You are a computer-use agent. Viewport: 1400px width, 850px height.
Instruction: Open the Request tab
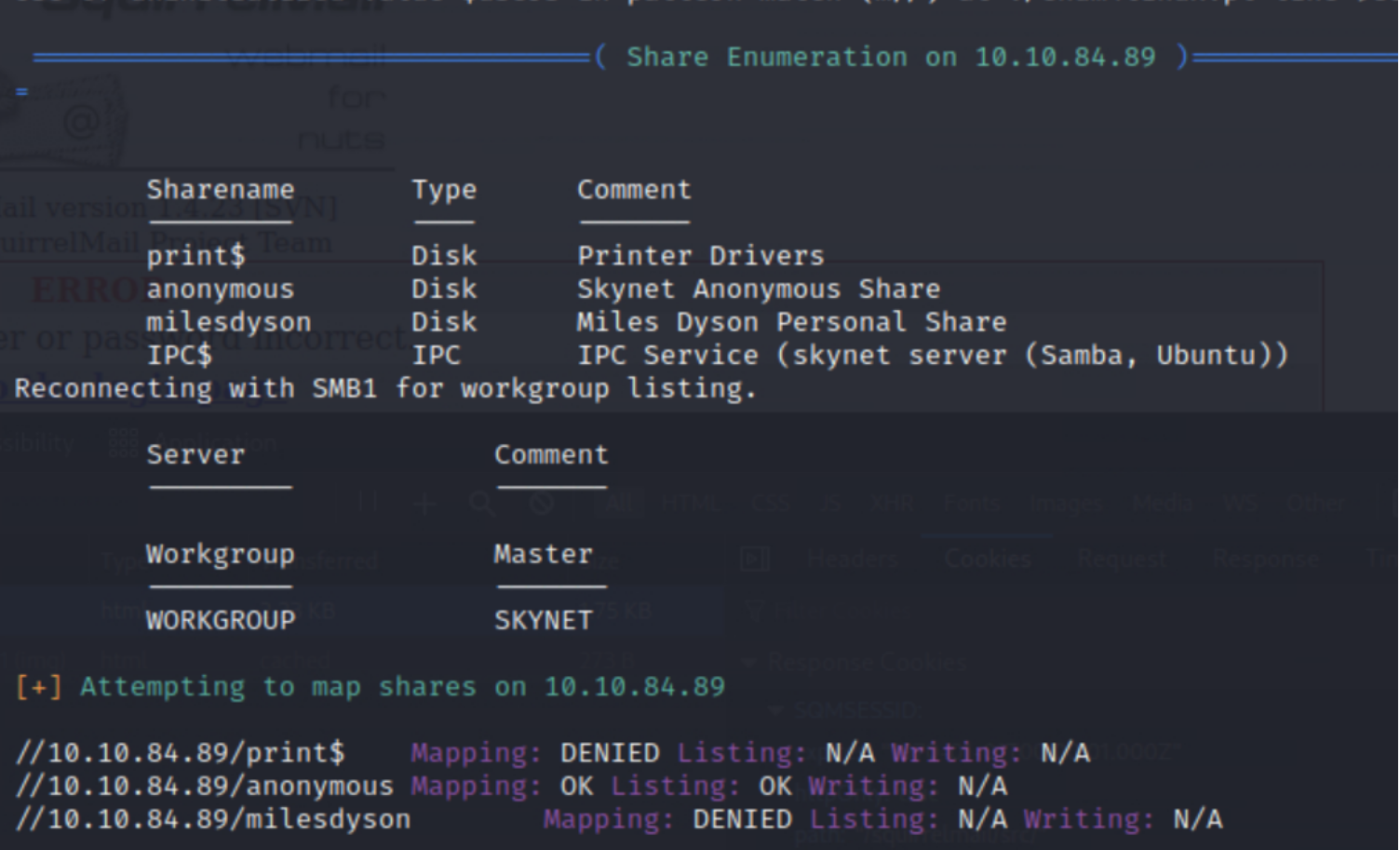pos(1122,559)
